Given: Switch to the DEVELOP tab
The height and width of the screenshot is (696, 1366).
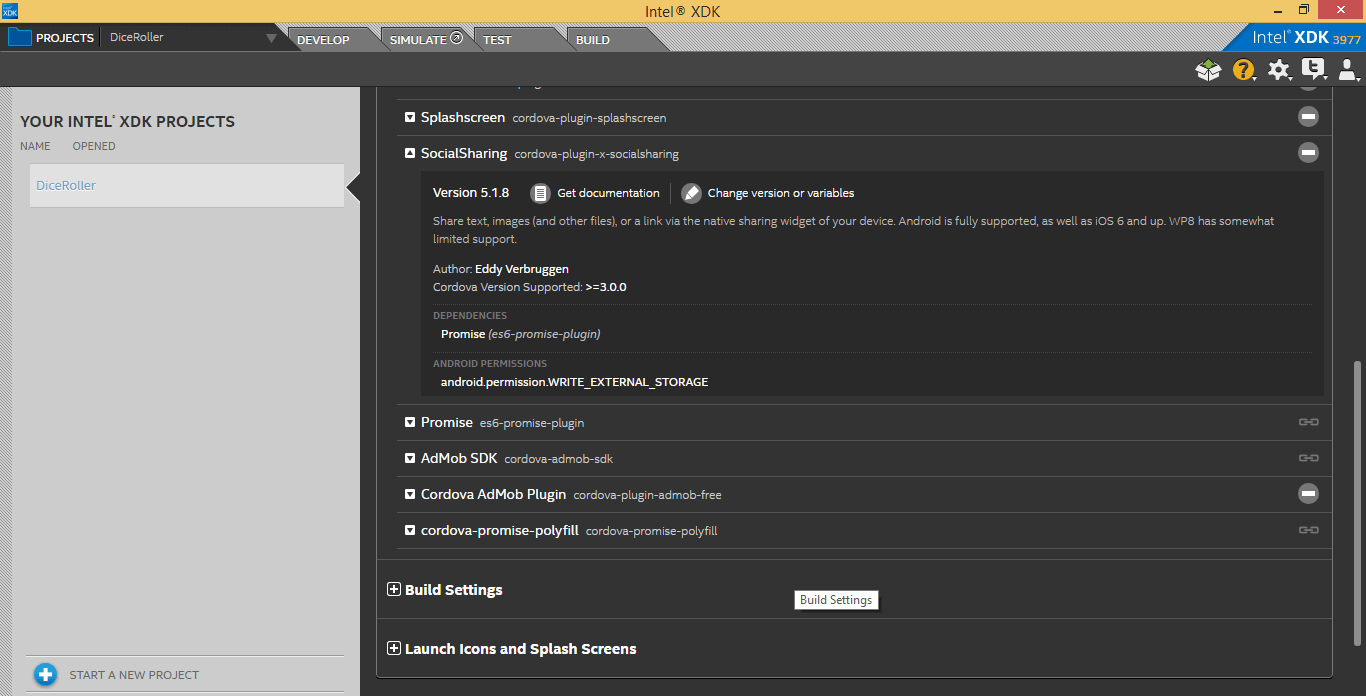Looking at the screenshot, I should 324,40.
